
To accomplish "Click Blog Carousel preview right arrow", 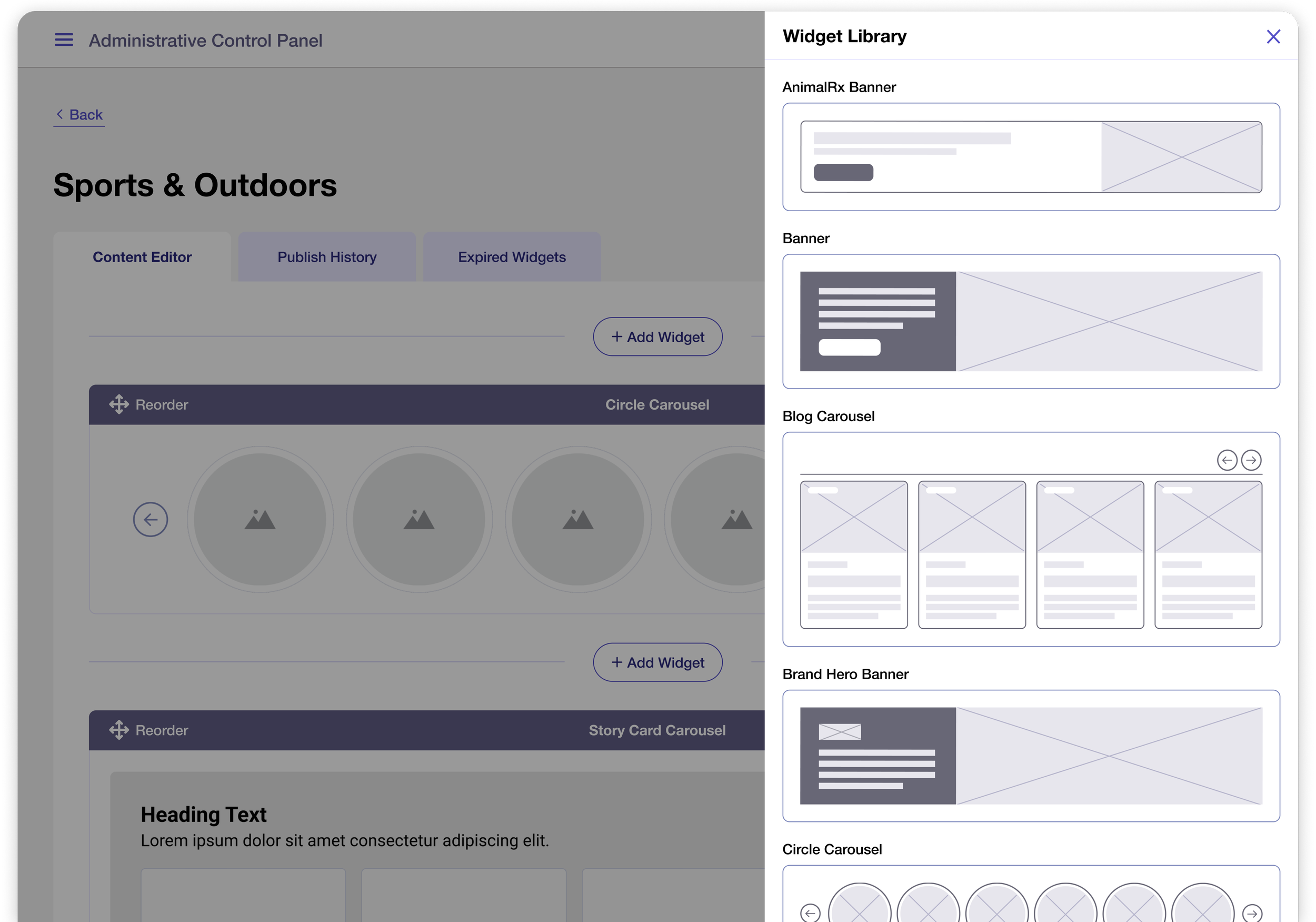I will (x=1251, y=460).
